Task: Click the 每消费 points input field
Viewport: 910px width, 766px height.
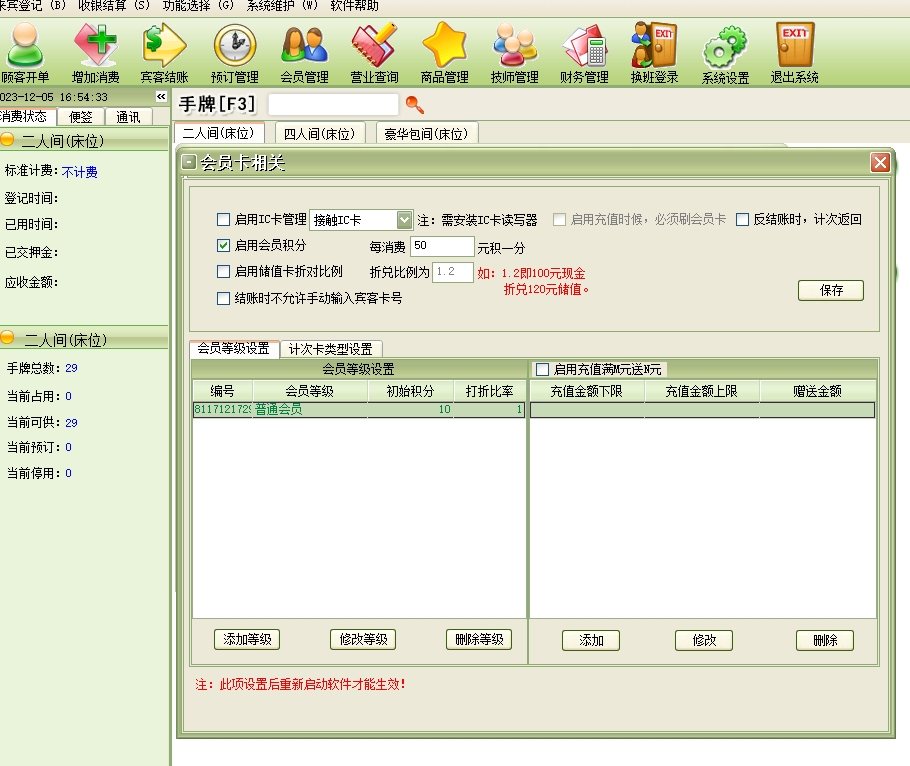Action: coord(441,246)
